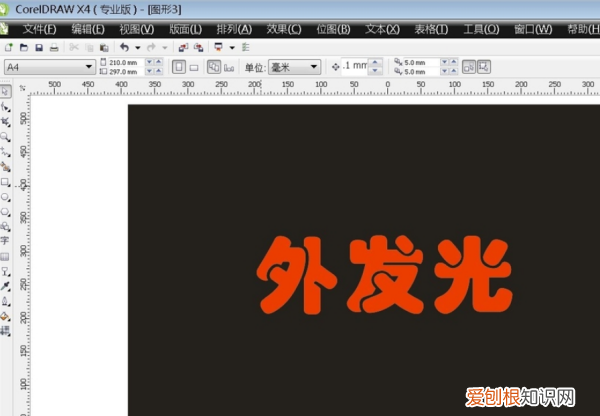The height and width of the screenshot is (416, 600).
Task: Set portrait page orientation
Action: click(x=179, y=67)
